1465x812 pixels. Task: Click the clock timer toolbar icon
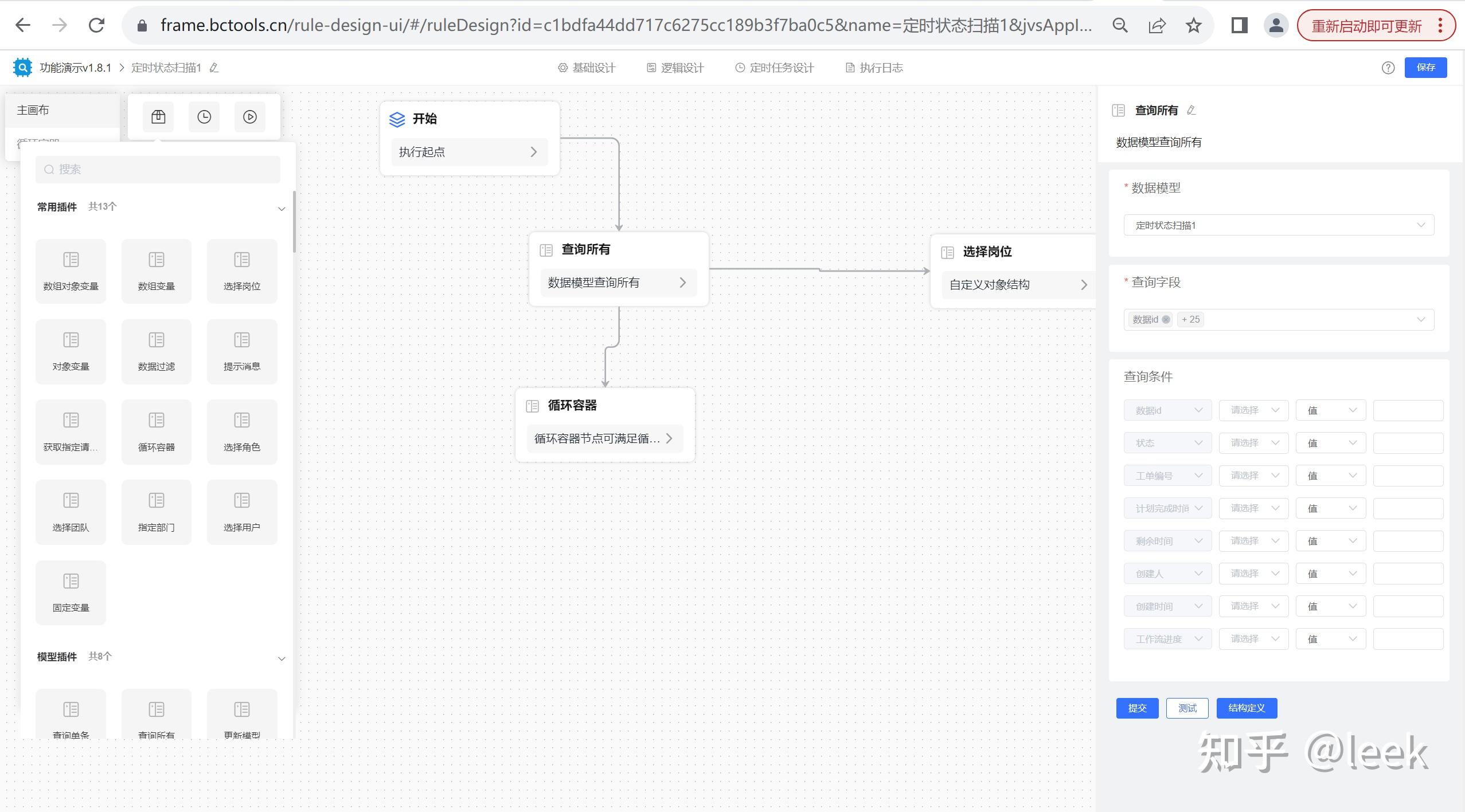204,117
